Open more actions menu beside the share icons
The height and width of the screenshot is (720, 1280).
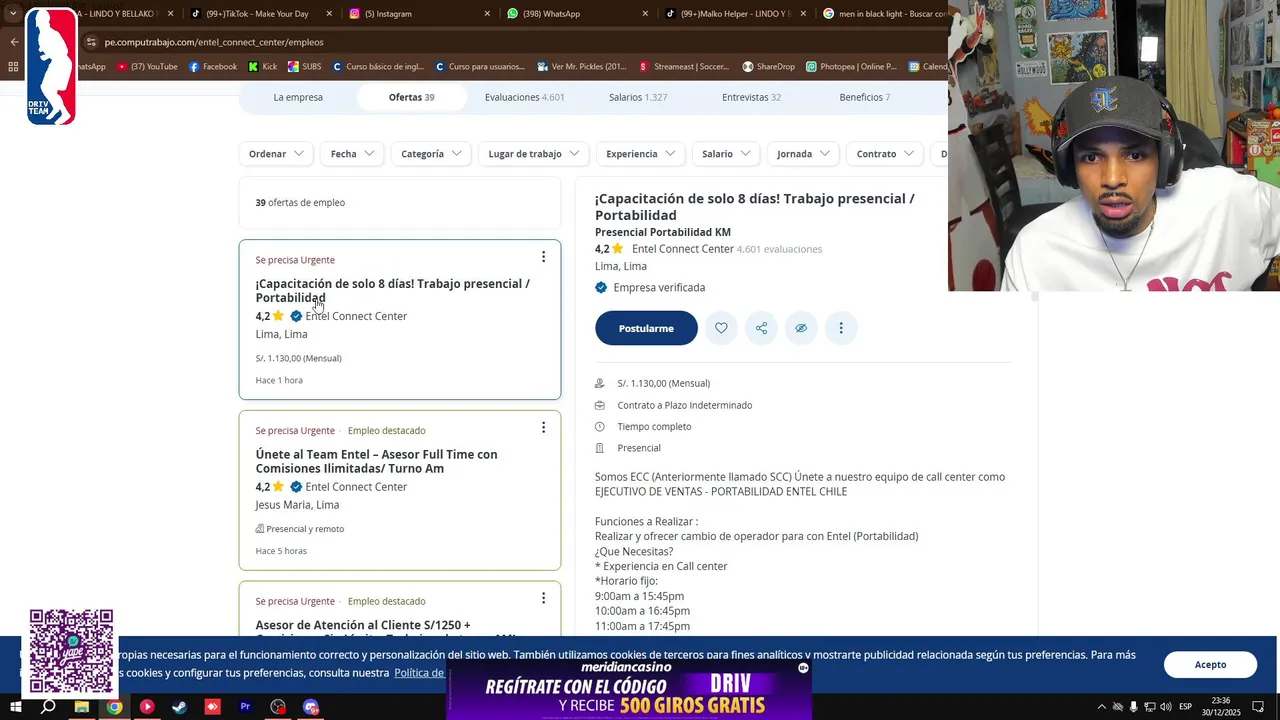(841, 328)
